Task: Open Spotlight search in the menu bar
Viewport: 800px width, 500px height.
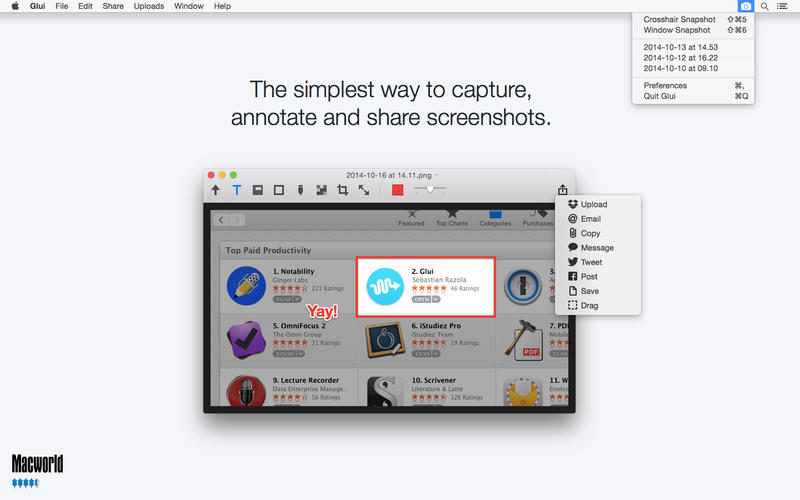Action: click(765, 6)
